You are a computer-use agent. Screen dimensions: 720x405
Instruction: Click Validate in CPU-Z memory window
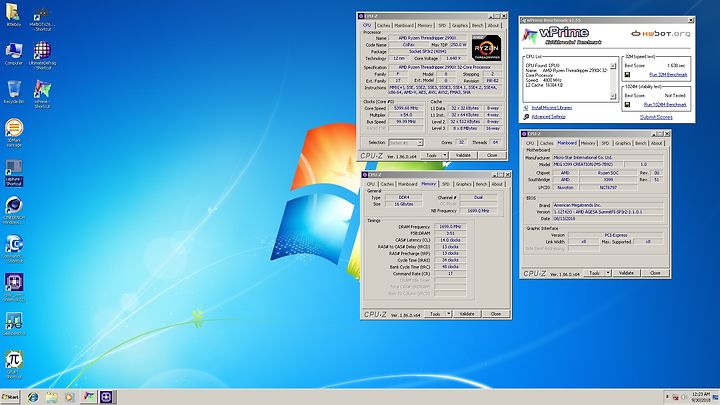click(x=467, y=314)
